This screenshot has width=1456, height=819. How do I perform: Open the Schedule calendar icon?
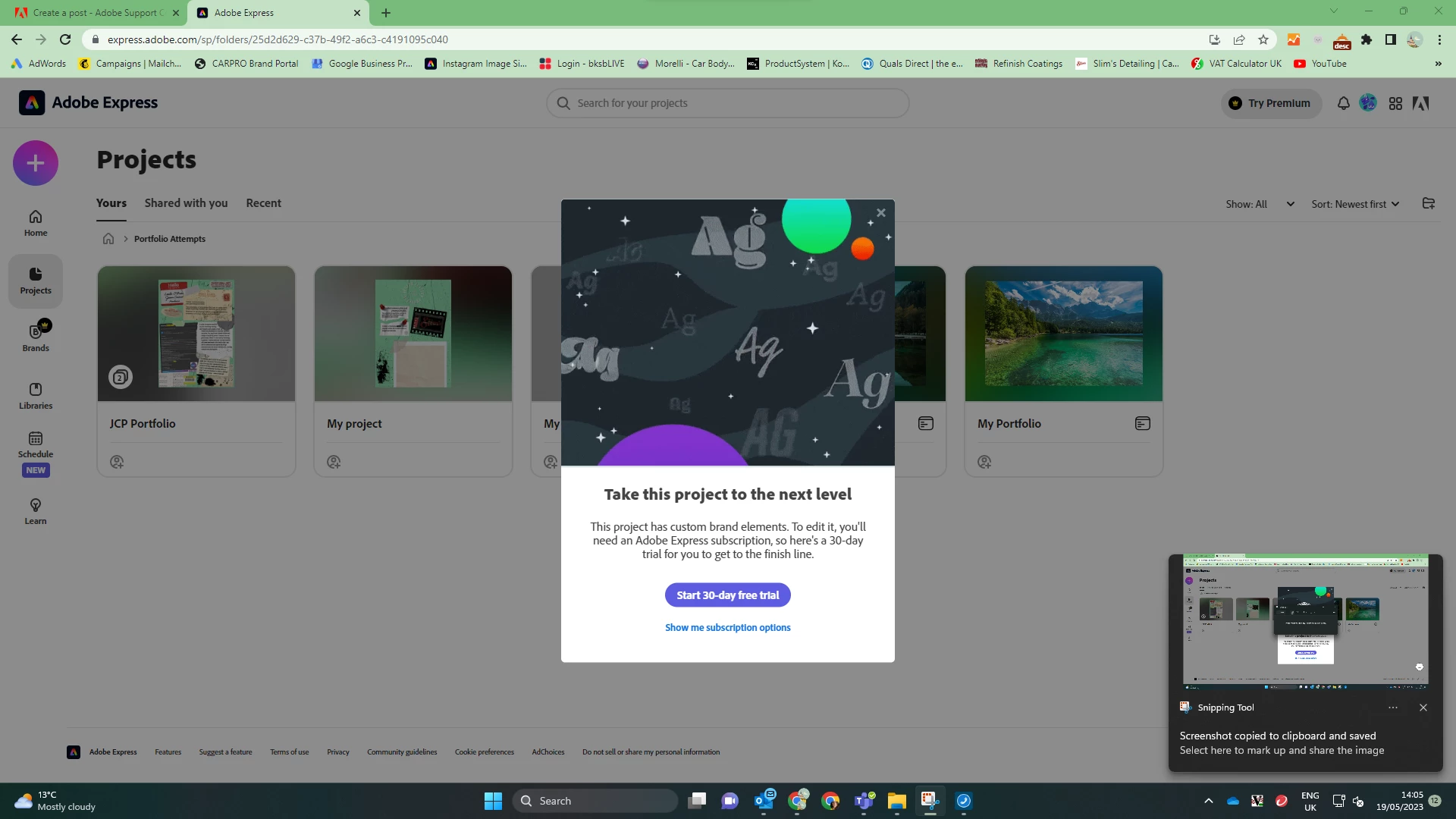36,439
